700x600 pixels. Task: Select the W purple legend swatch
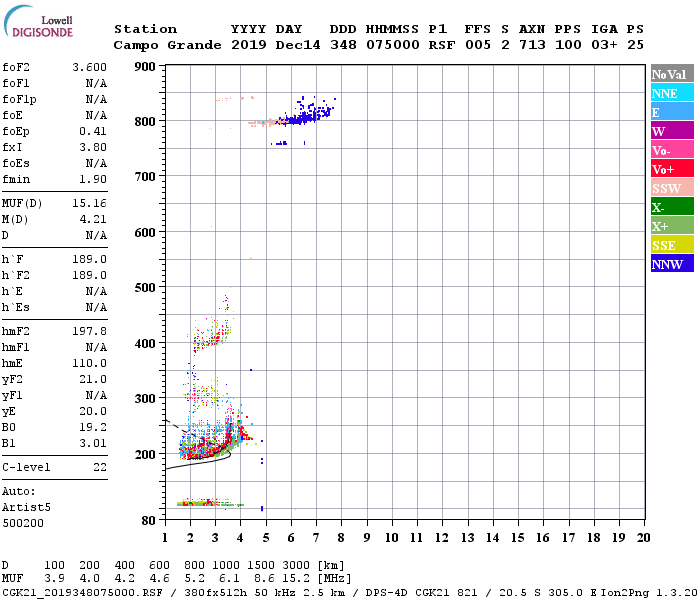(672, 131)
